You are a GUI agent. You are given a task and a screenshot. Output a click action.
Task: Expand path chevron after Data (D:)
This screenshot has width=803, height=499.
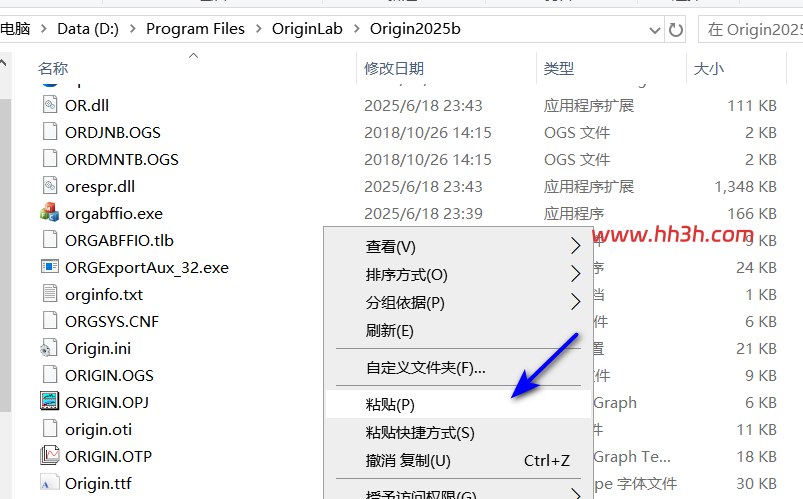[x=133, y=29]
